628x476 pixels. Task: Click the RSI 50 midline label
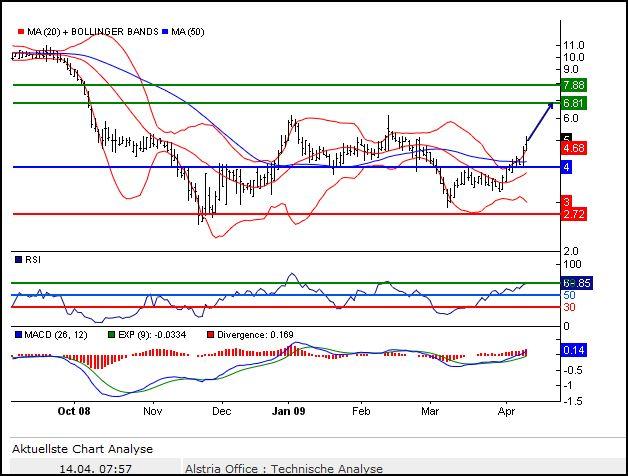pyautogui.click(x=569, y=295)
